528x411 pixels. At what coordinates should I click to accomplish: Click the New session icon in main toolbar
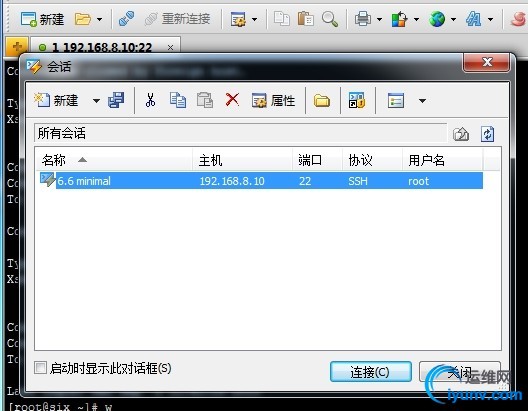click(x=29, y=19)
